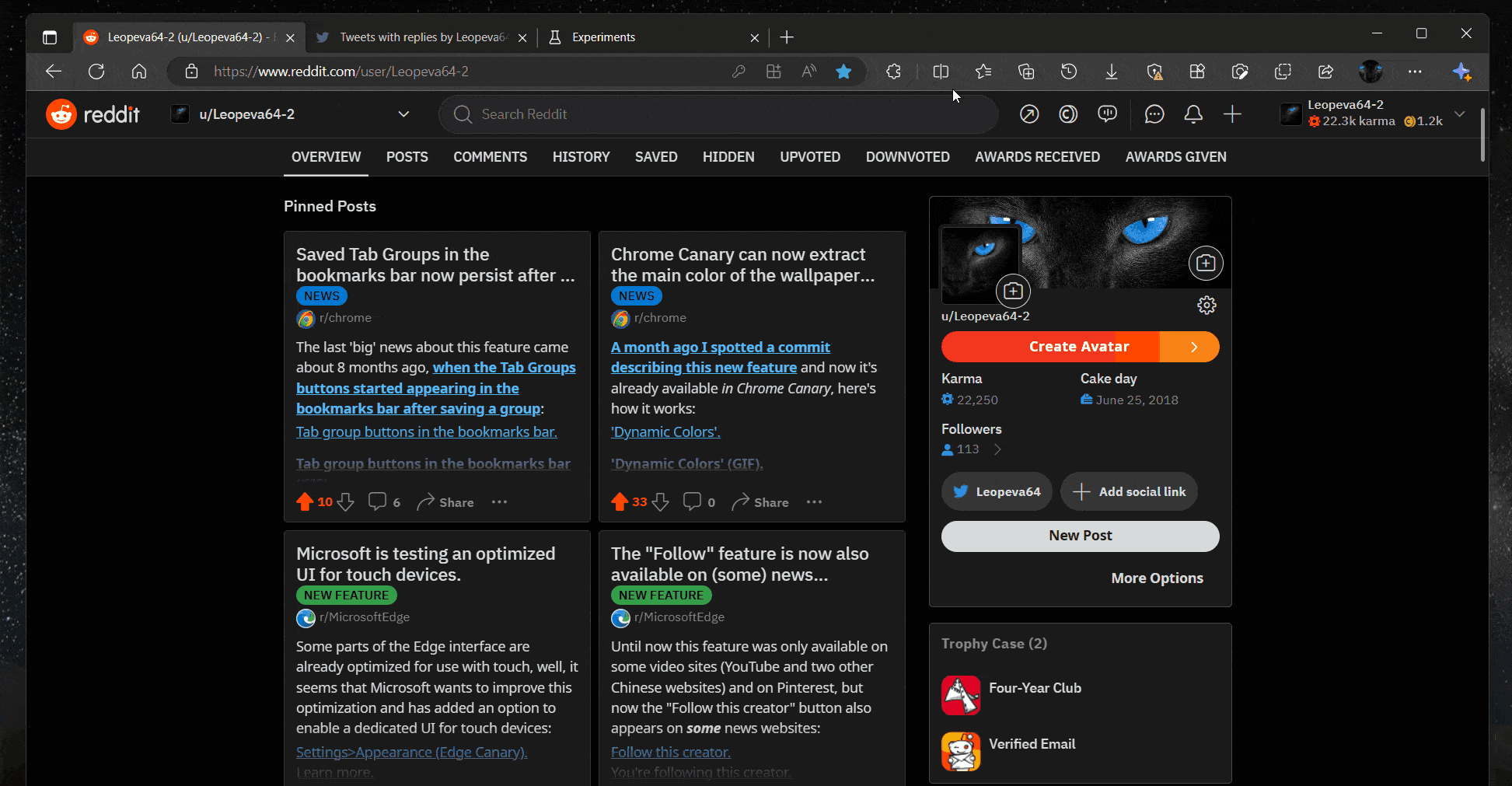Switch to the POSTS tab
Image resolution: width=1512 pixels, height=786 pixels.
pyautogui.click(x=407, y=157)
